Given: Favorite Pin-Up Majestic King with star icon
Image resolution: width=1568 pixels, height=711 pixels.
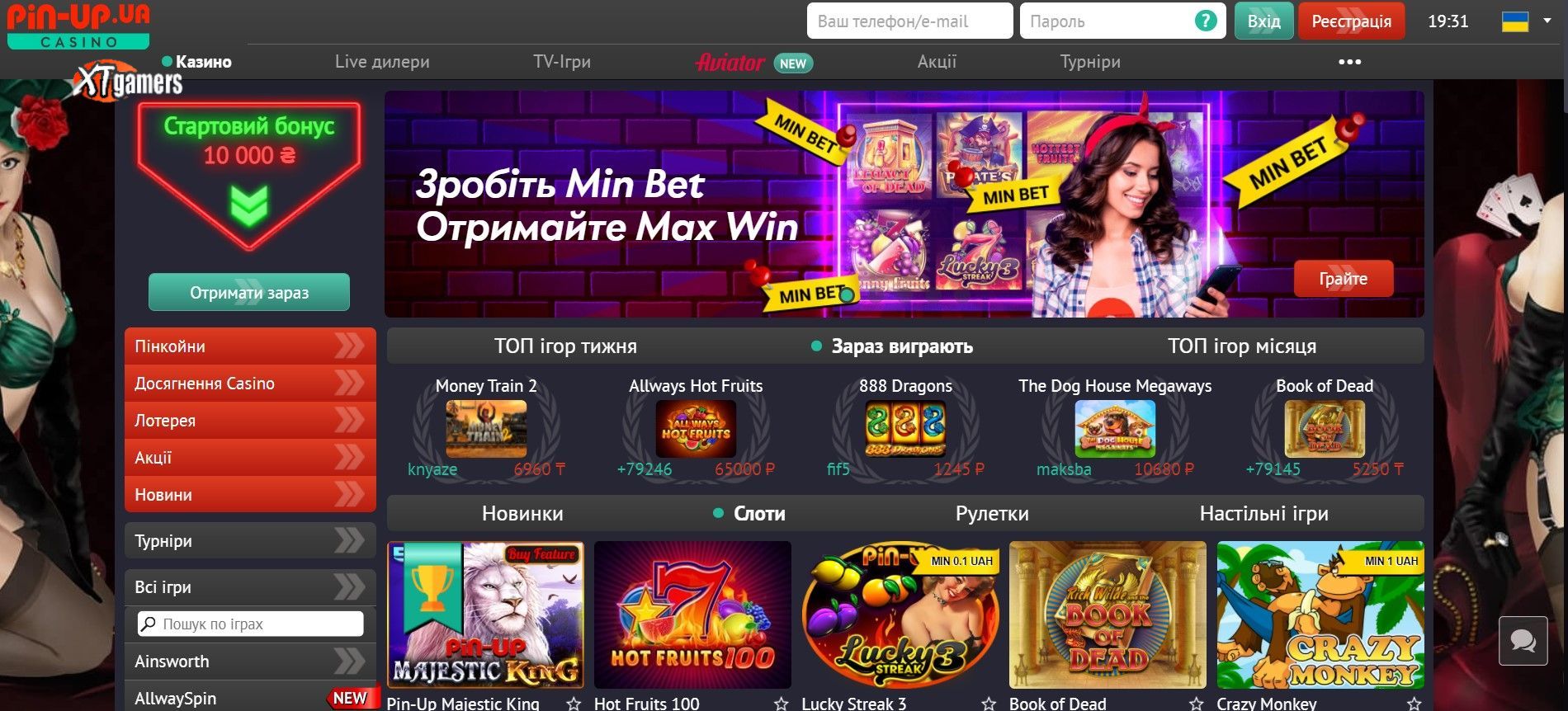Looking at the screenshot, I should tap(574, 704).
